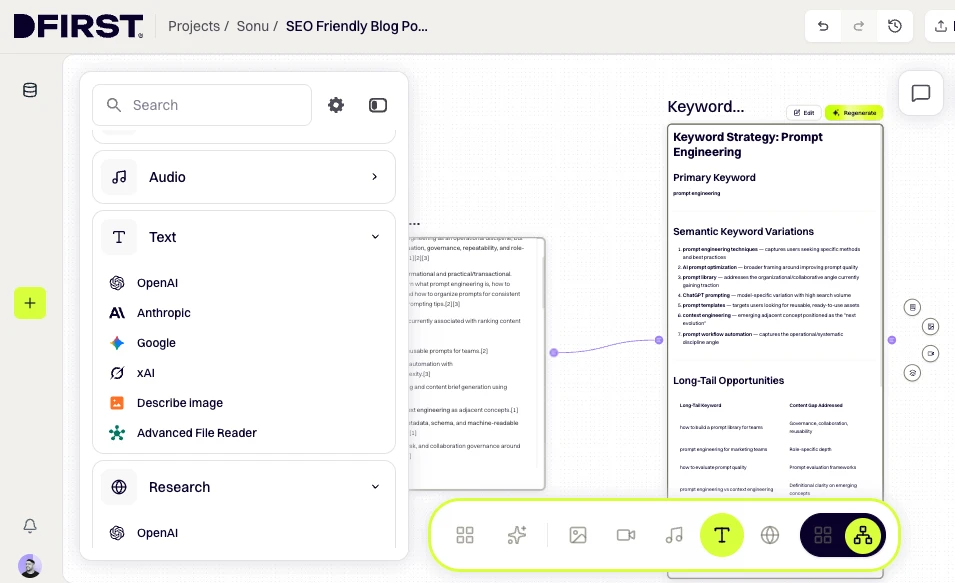Click Semantic Keyword Variations heading
The height and width of the screenshot is (583, 955).
[743, 231]
